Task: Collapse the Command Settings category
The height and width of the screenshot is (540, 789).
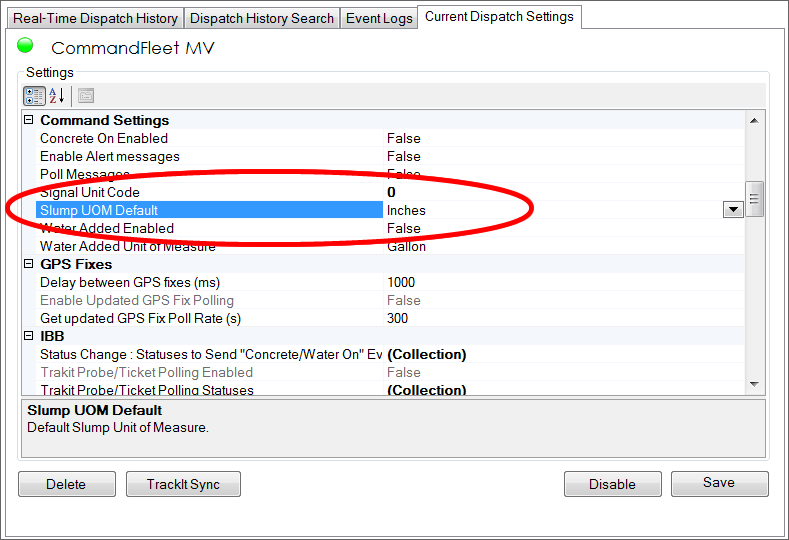Action: coord(29,120)
